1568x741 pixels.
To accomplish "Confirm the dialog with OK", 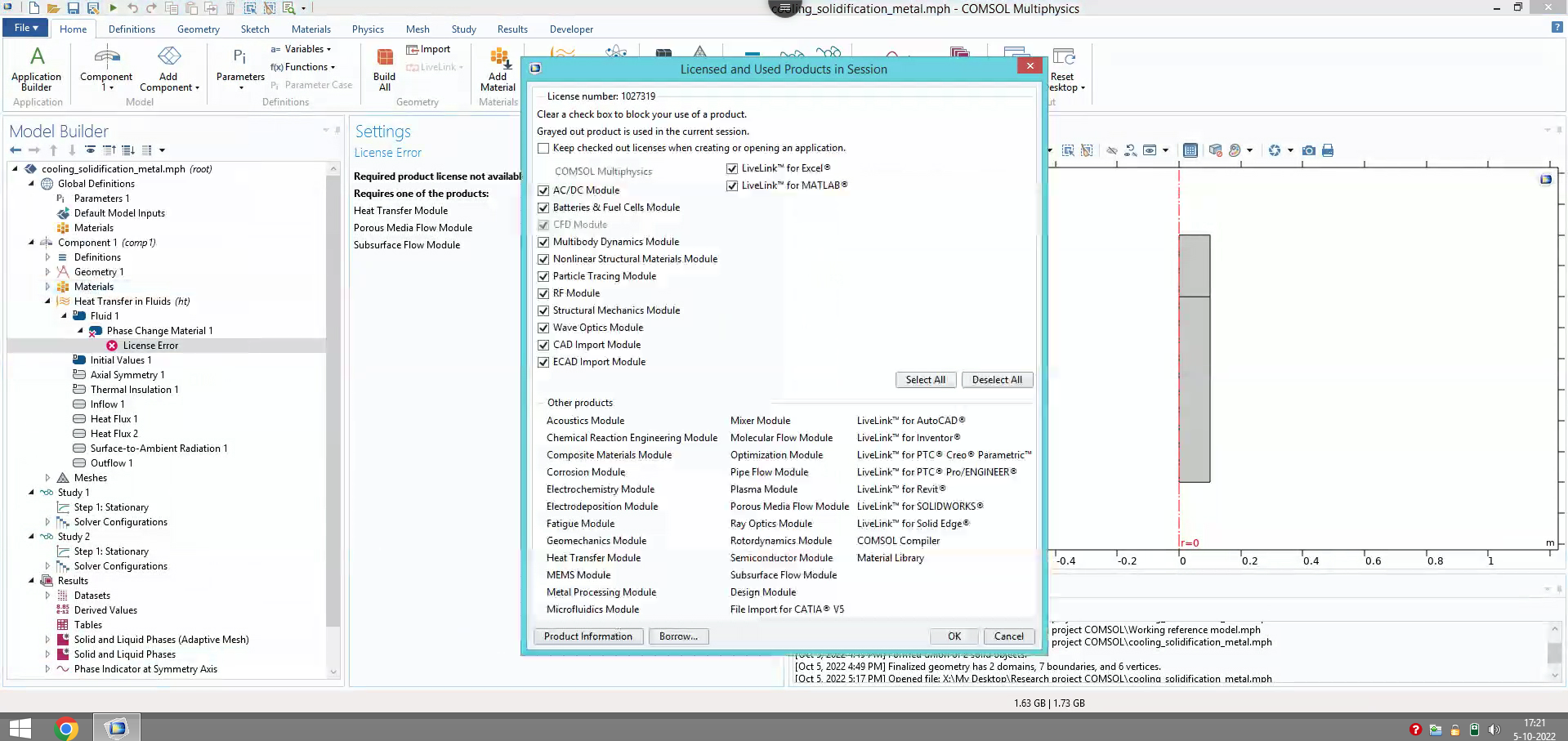I will coord(954,636).
